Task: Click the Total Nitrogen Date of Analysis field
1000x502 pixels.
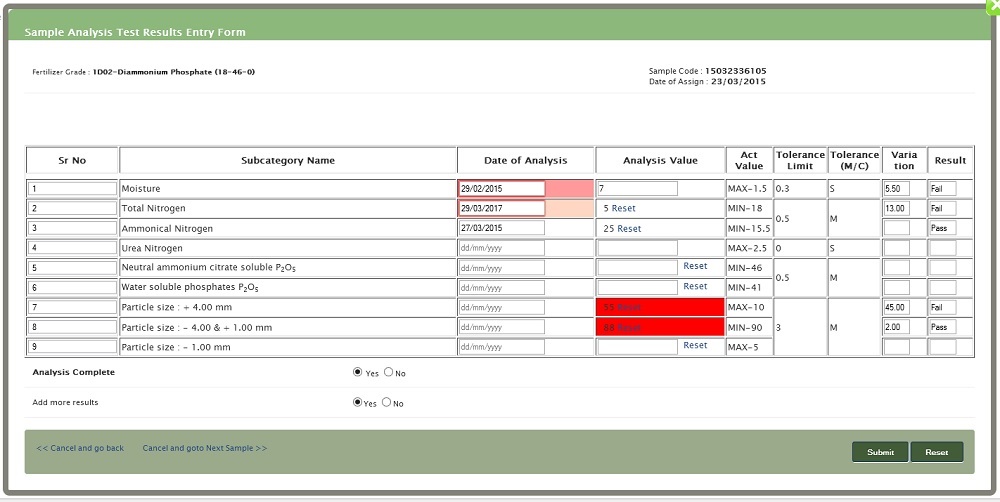Action: pos(501,208)
